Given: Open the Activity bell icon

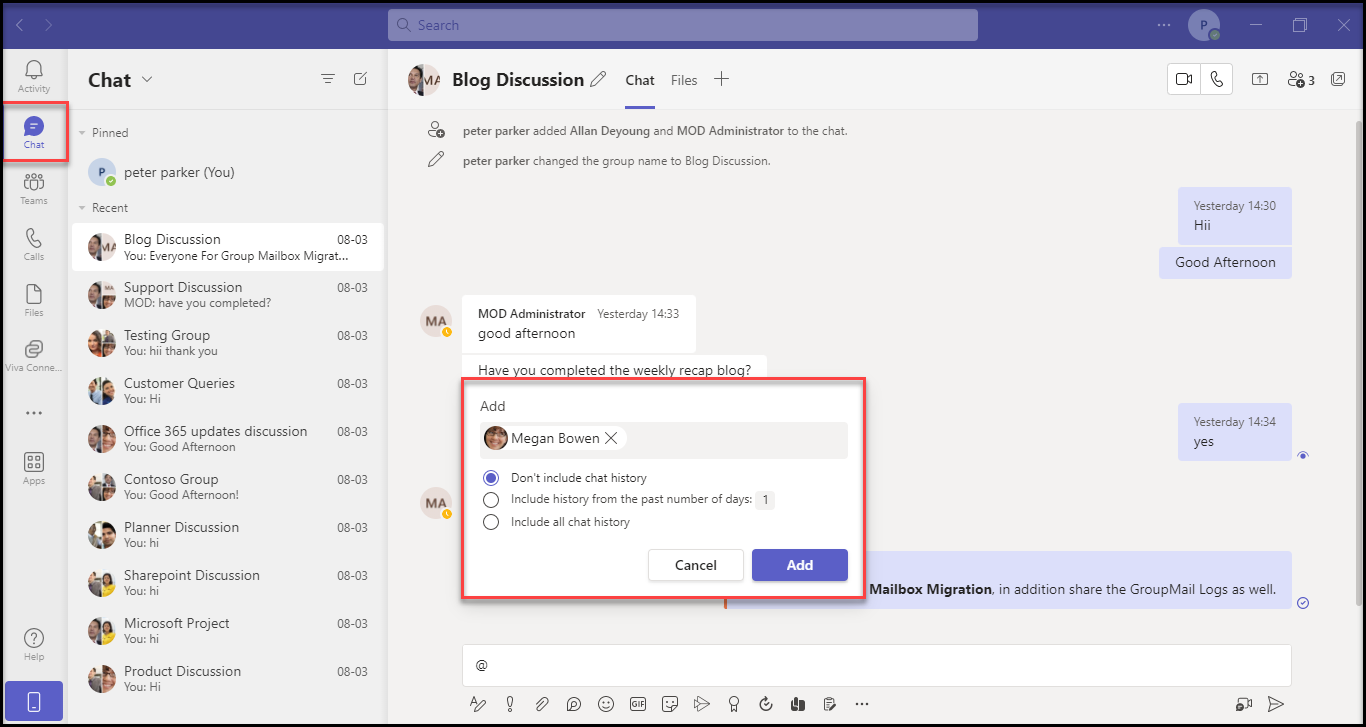Looking at the screenshot, I should pos(34,75).
